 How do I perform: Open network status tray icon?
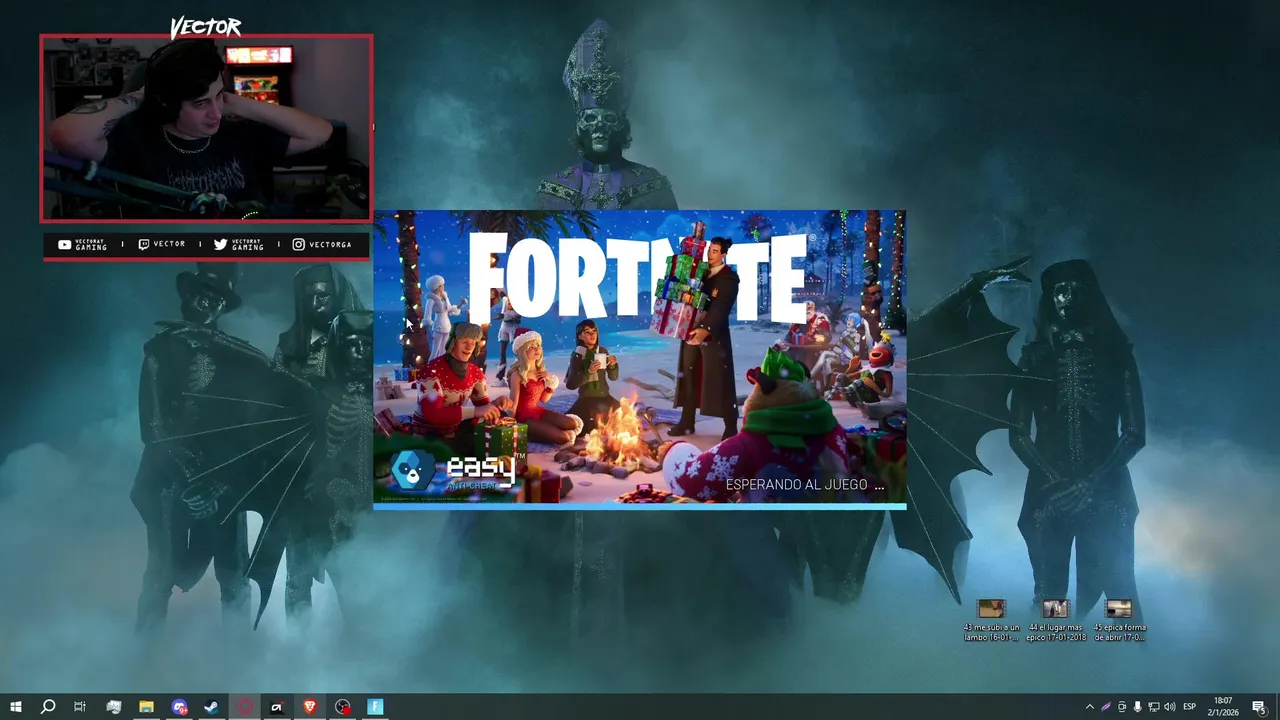click(x=1153, y=707)
